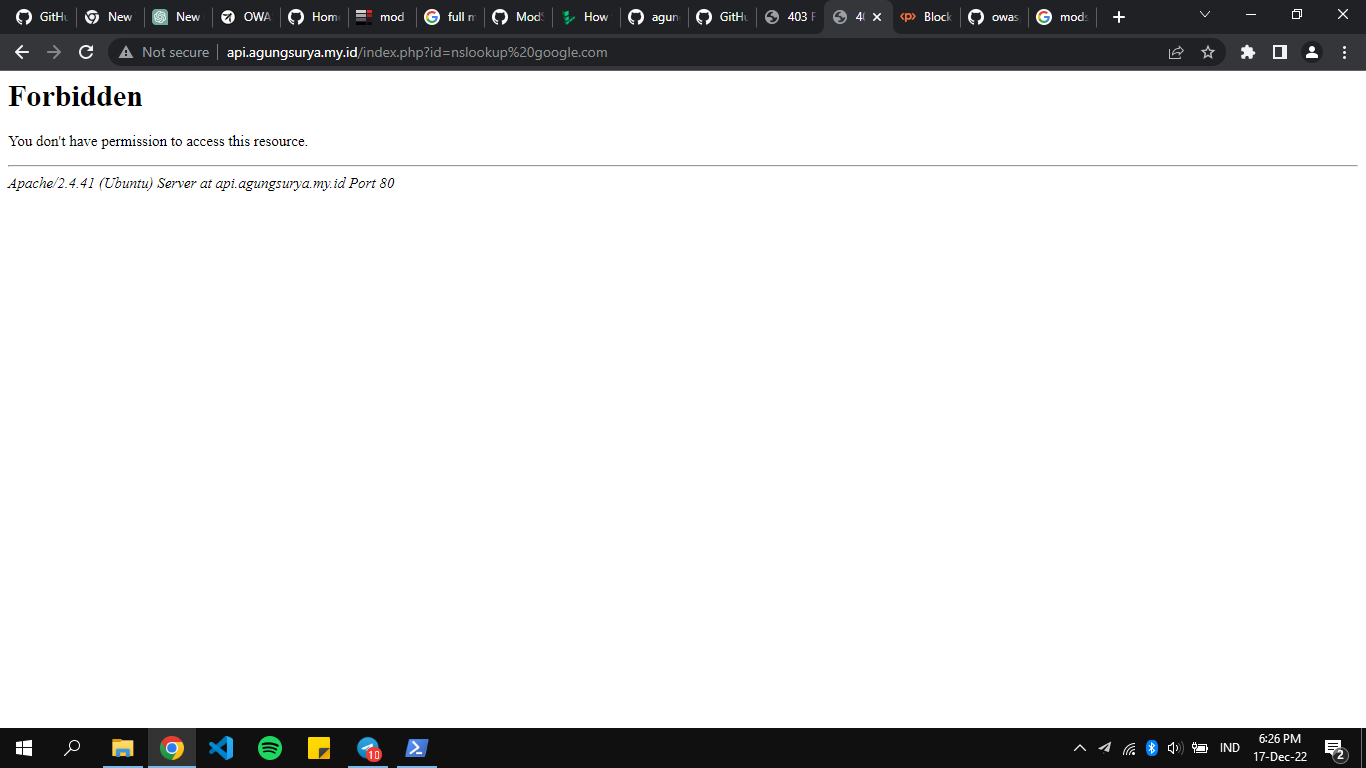Adjust volume via speaker tray icon

click(1175, 748)
